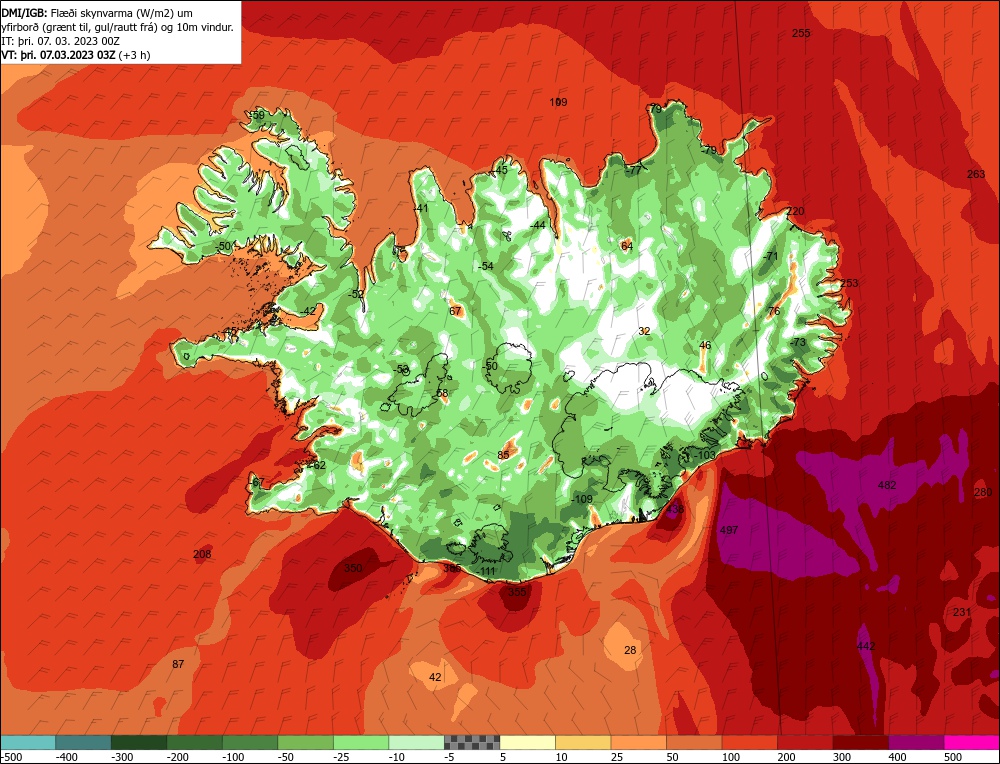Select the darkest green -300 to -200 legend swatch
Screen dimensions: 1000x764
pos(139,742)
